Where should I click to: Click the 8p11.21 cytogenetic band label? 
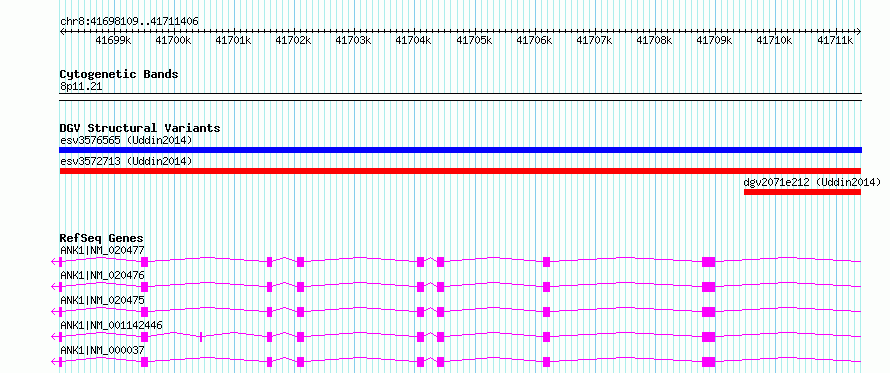coord(81,86)
